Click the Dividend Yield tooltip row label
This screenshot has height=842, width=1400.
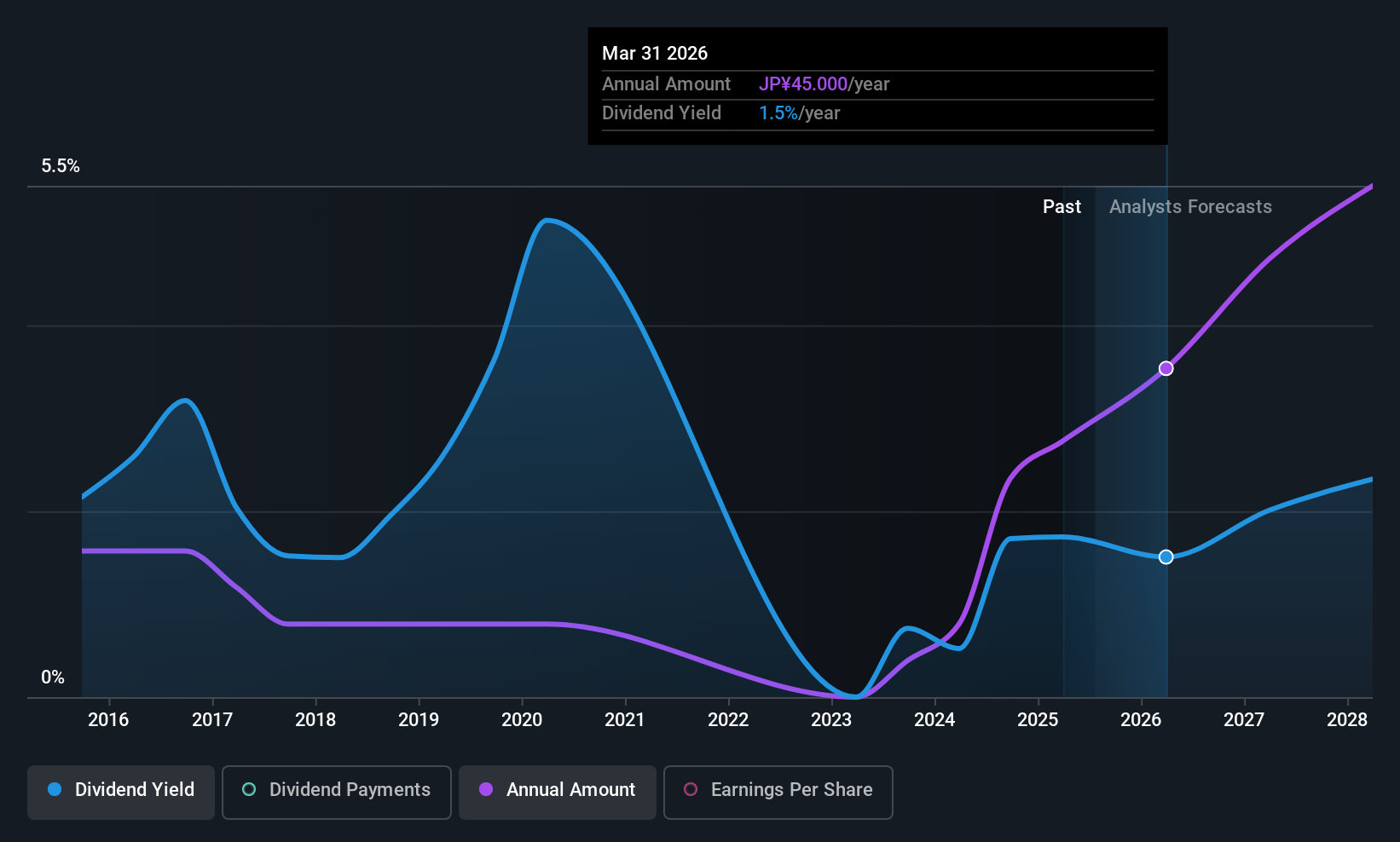click(x=662, y=113)
